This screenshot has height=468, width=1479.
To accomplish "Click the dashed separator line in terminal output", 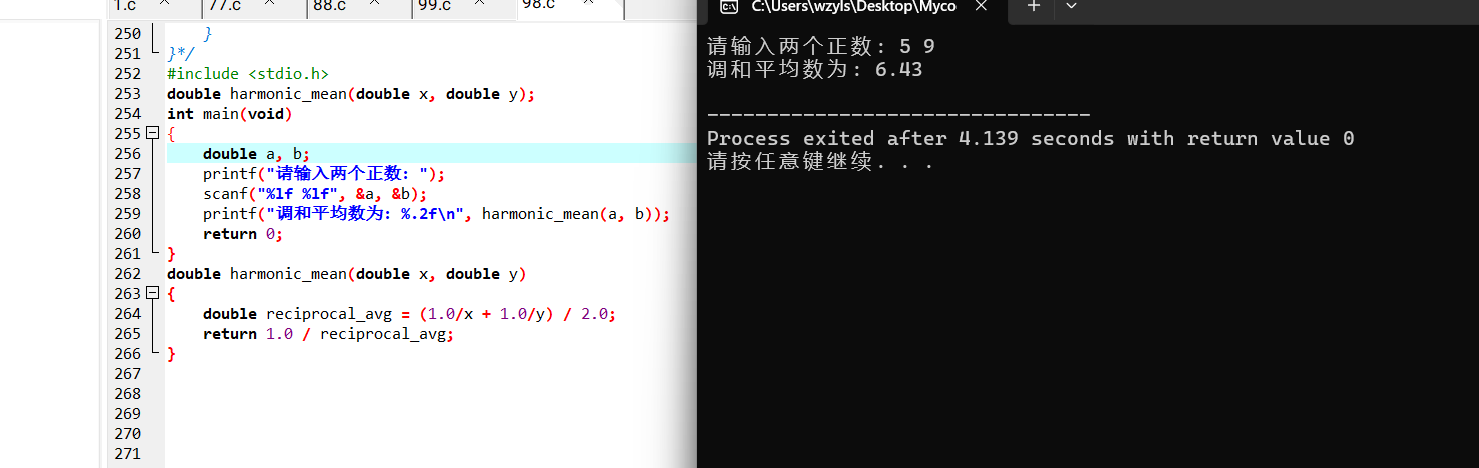I will (x=898, y=116).
